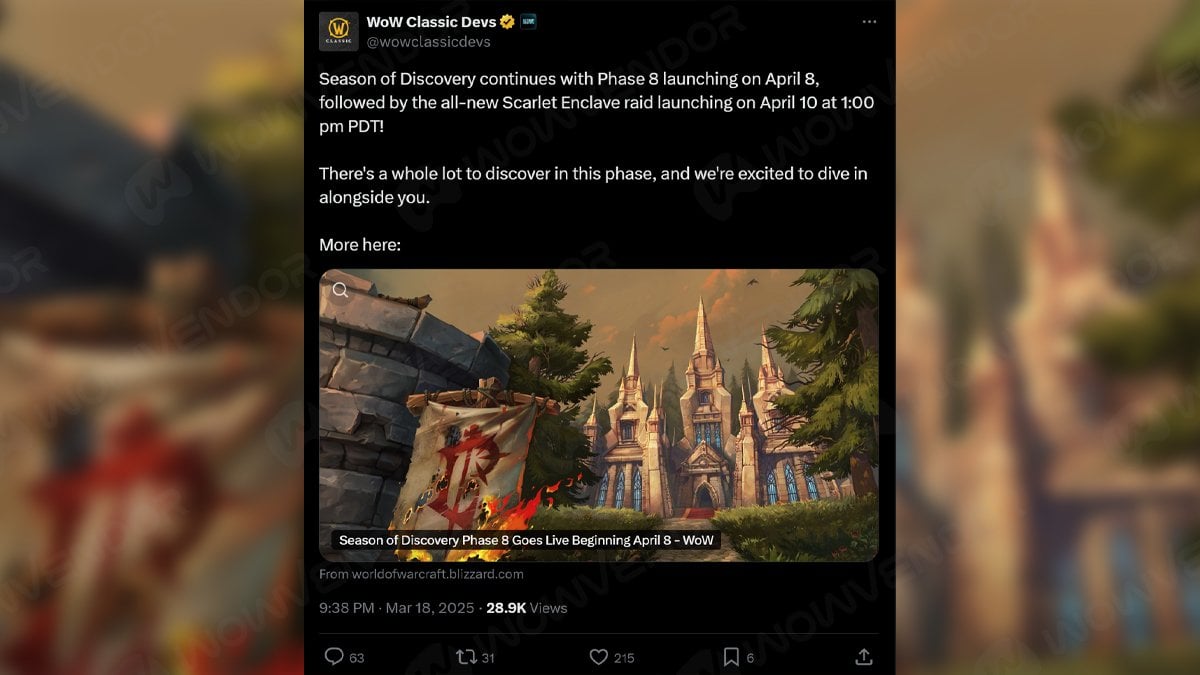This screenshot has width=1200, height=675.
Task: Open the @wowclassicdevs handle link
Action: 428,42
